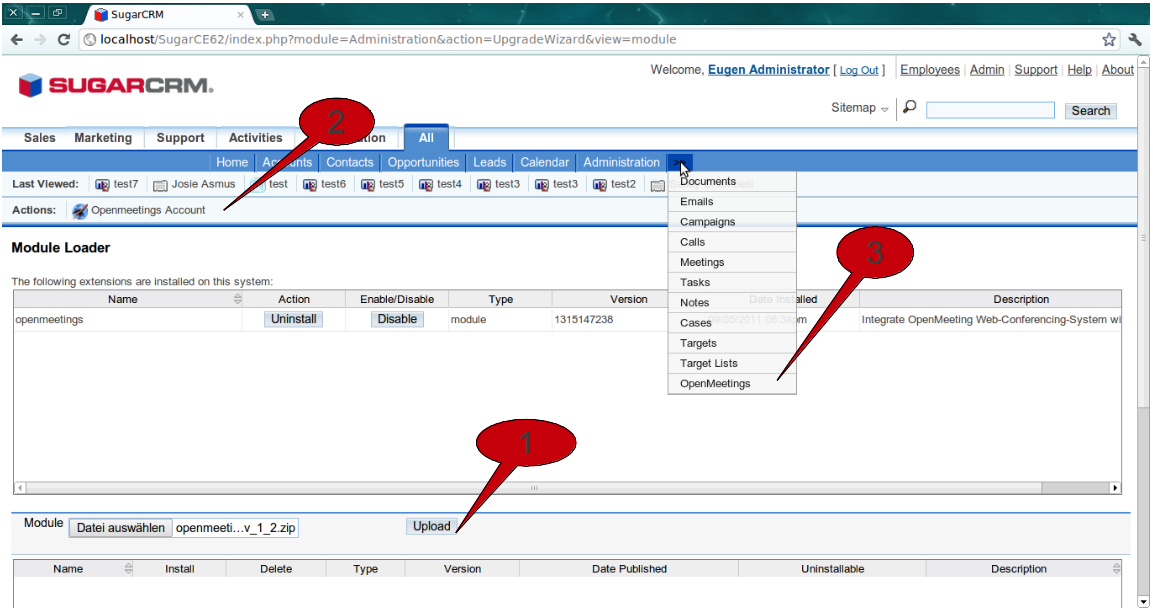Click the >> more modules expander

680,162
